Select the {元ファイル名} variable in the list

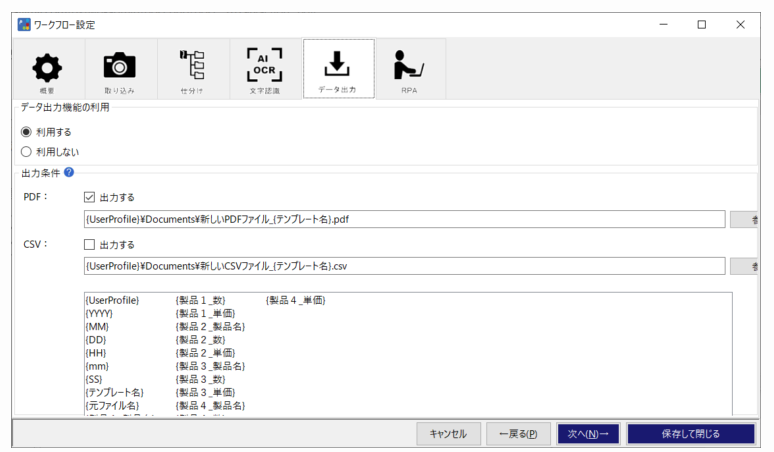pos(112,406)
